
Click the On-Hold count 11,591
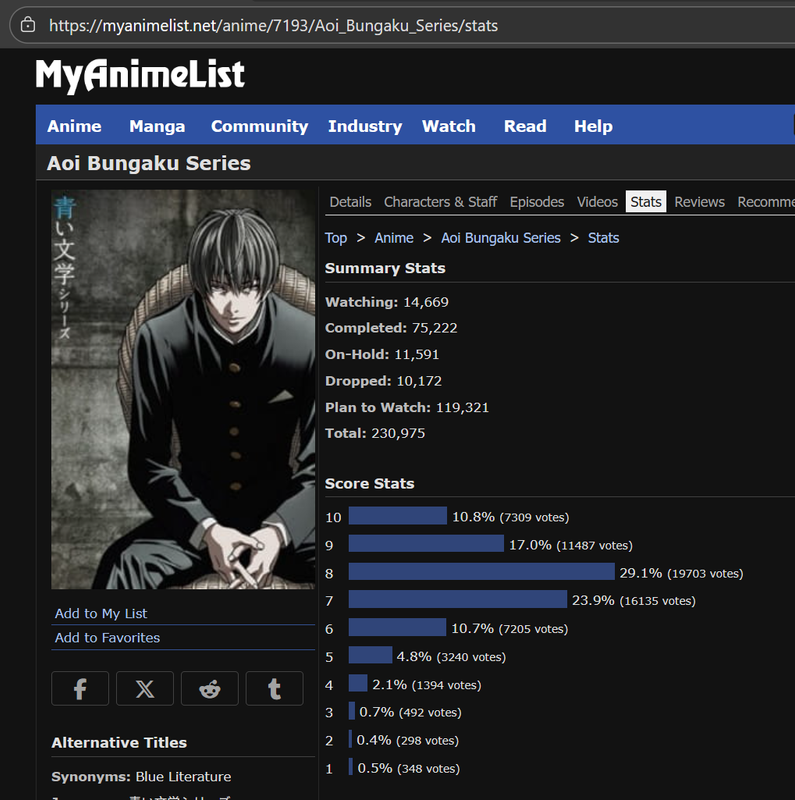pyautogui.click(x=416, y=355)
